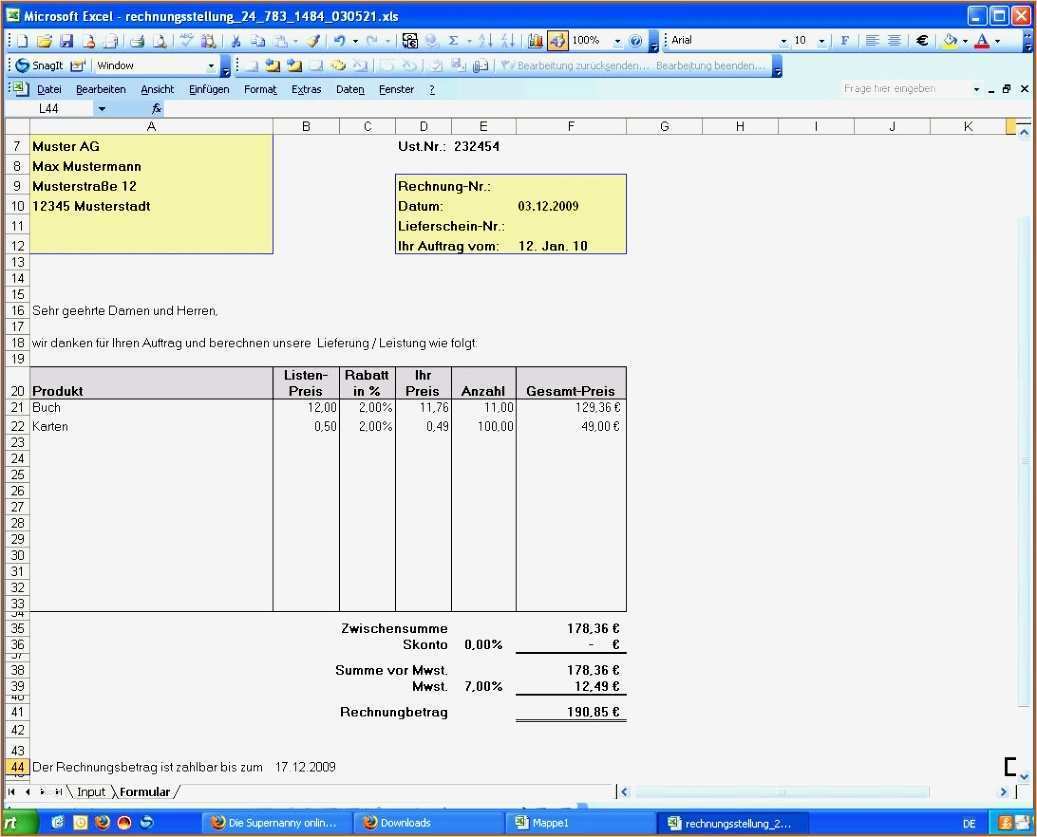The image size is (1037, 837).
Task: Open the Einfügen menu
Action: (209, 89)
